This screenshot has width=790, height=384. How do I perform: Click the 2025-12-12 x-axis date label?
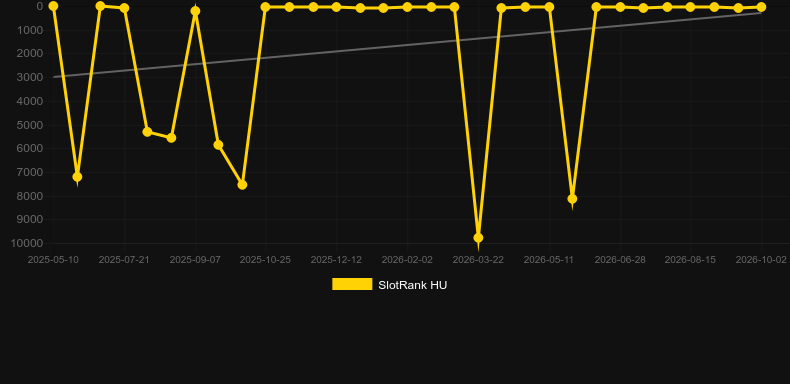click(336, 260)
